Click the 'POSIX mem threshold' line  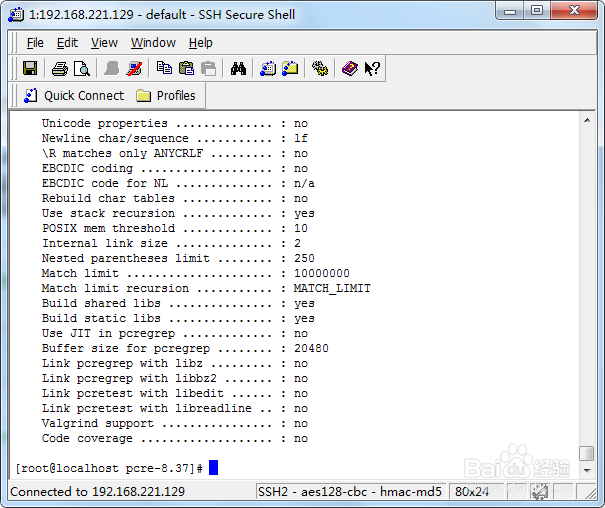tap(175, 228)
